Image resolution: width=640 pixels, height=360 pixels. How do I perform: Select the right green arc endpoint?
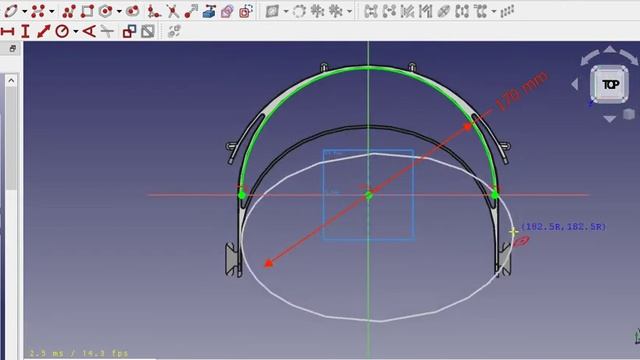tap(495, 196)
